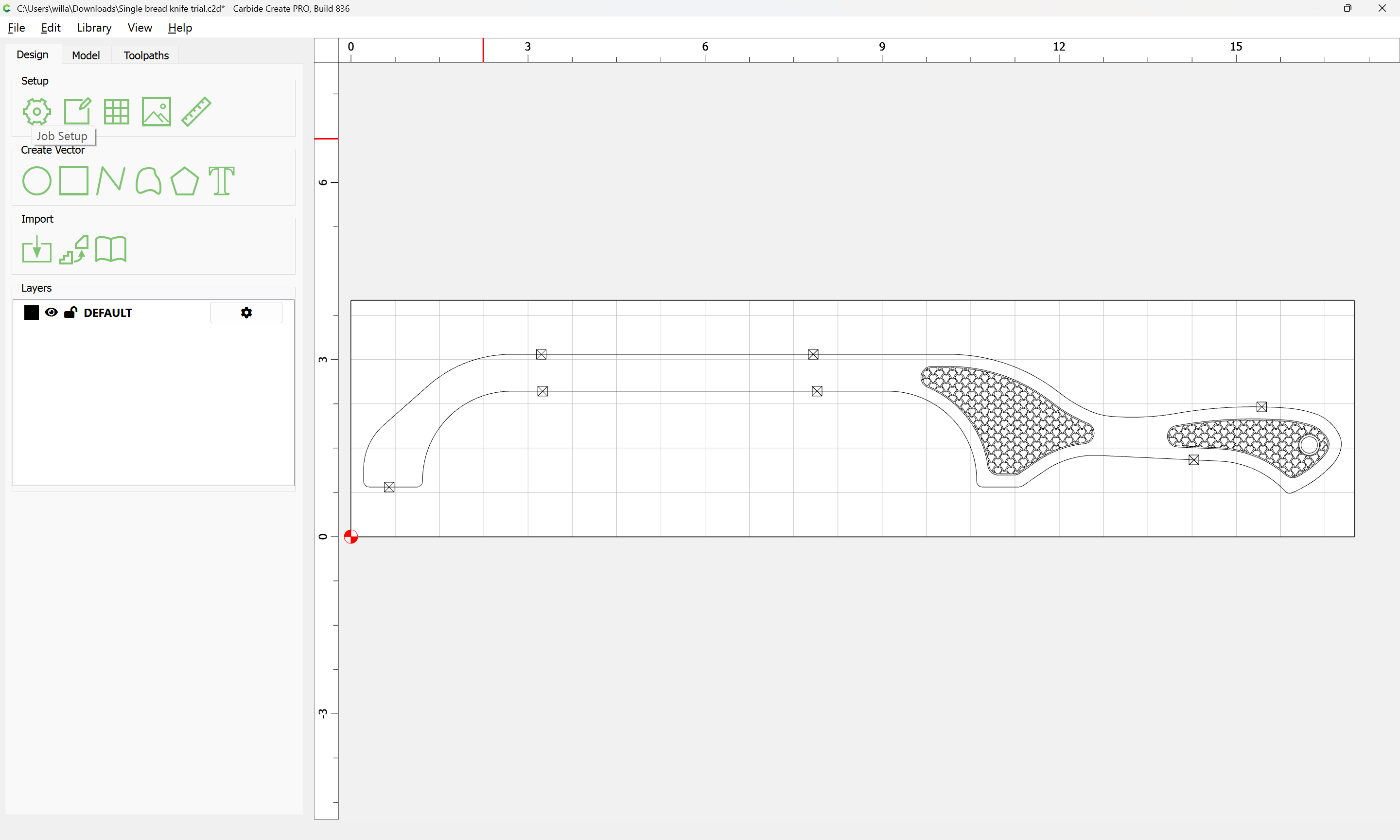Select the Measure ruler tool
The image size is (1400, 840).
click(196, 111)
